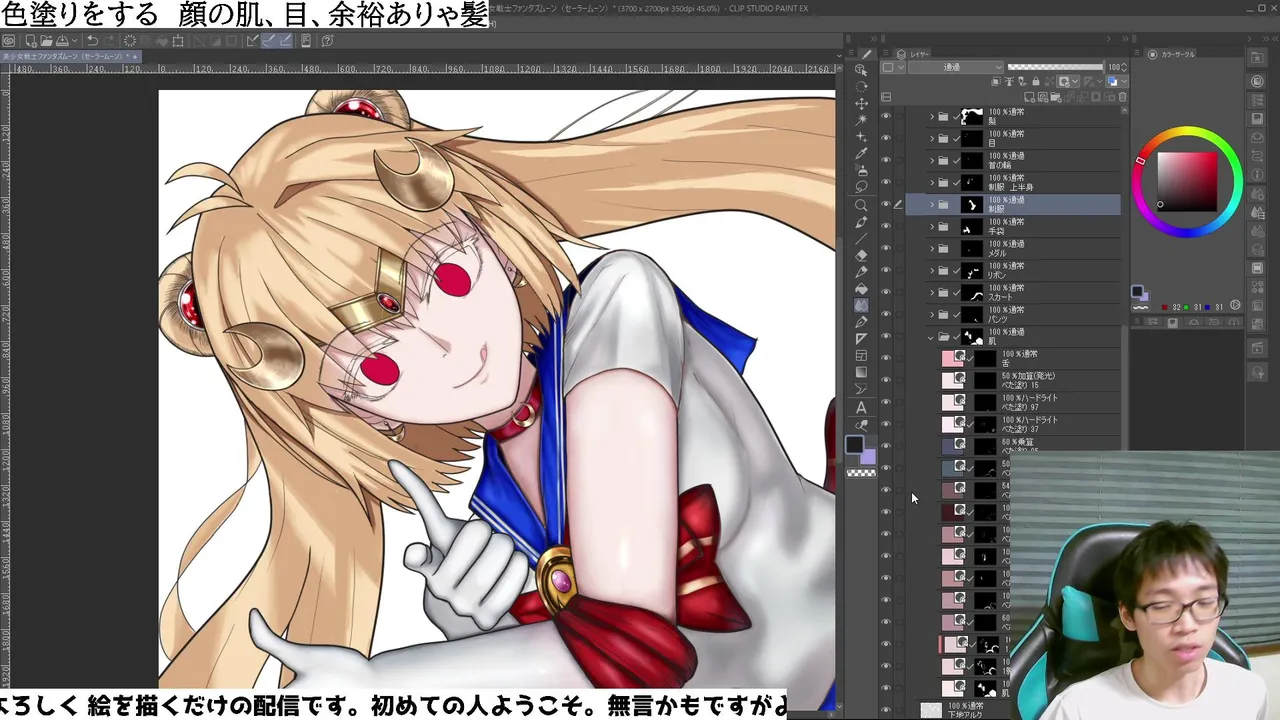The image size is (1280, 720).
Task: Hide the 目 folder layer
Action: coord(885,139)
